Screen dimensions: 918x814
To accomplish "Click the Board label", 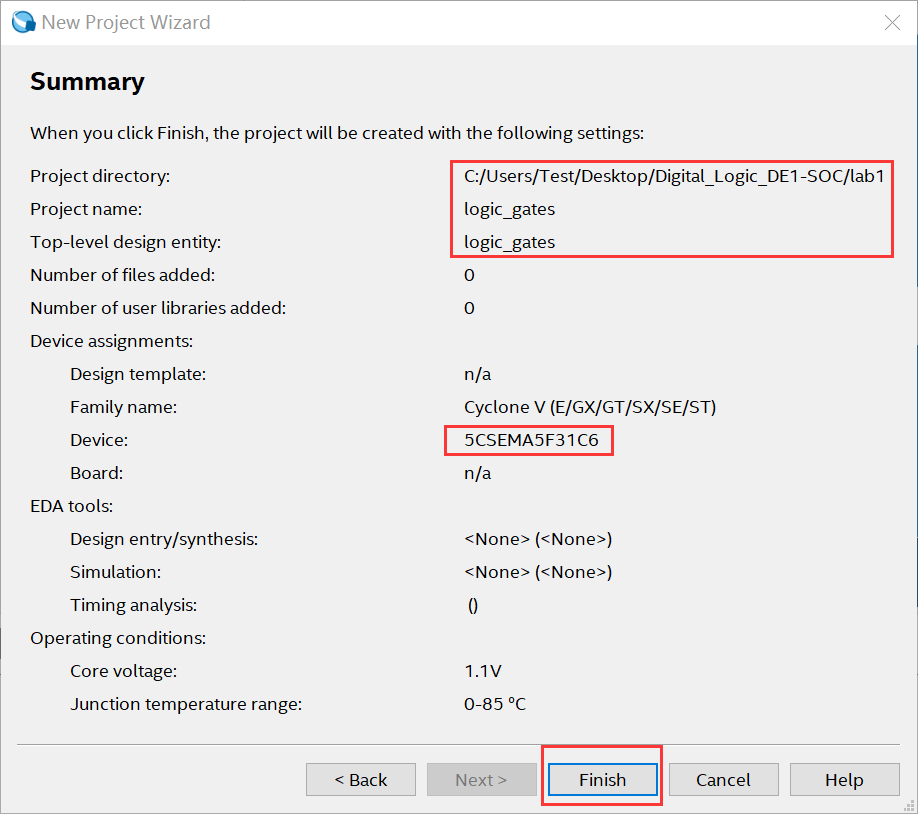I will point(97,473).
